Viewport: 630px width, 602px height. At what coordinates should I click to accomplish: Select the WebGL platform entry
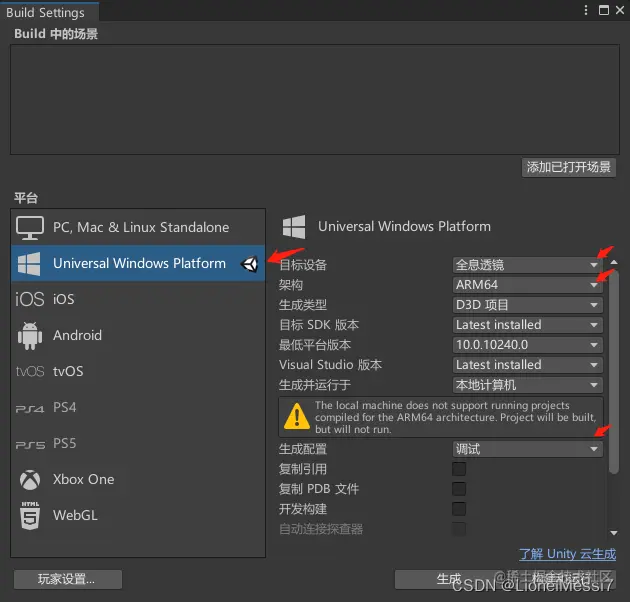[138, 516]
